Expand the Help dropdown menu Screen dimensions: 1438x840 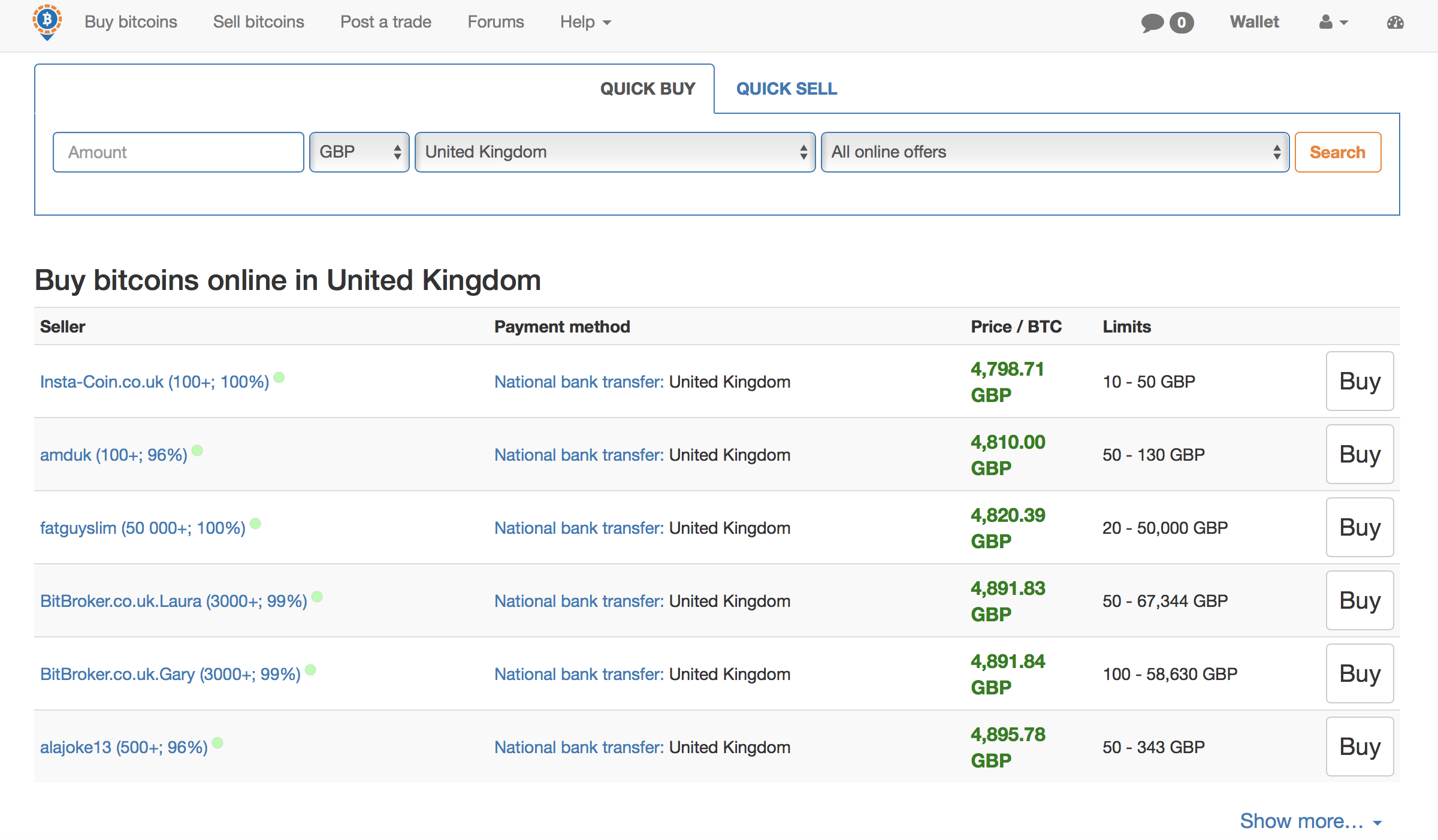(585, 22)
